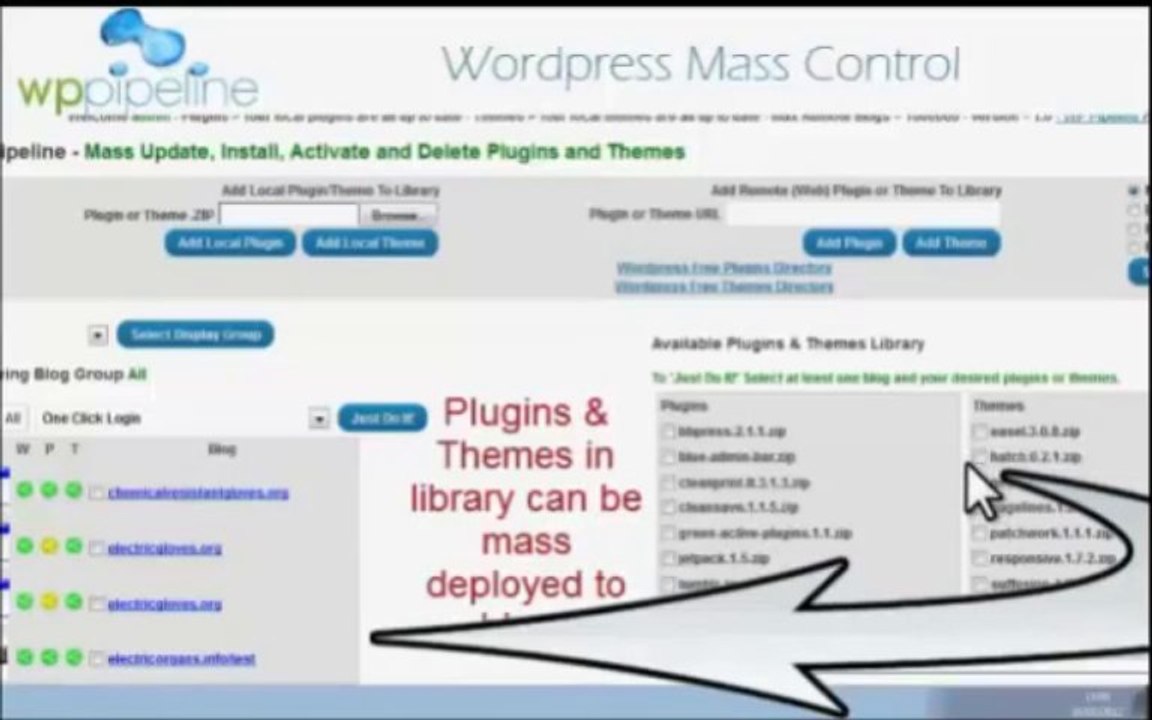Open Wordpress Free Plugins Directory link
The image size is (1152, 720).
pos(724,267)
